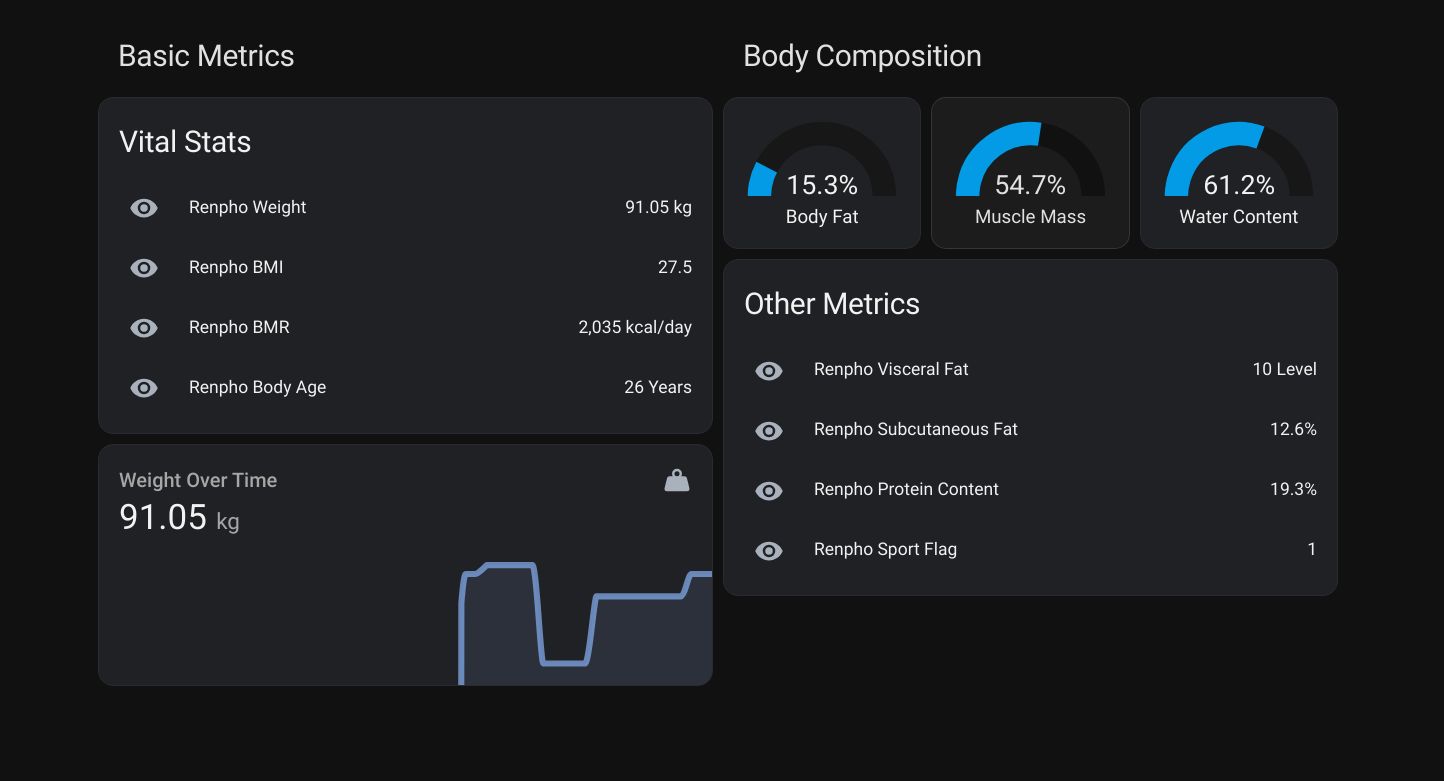Select the Vital Stats card header
Image resolution: width=1444 pixels, height=781 pixels.
click(x=185, y=141)
